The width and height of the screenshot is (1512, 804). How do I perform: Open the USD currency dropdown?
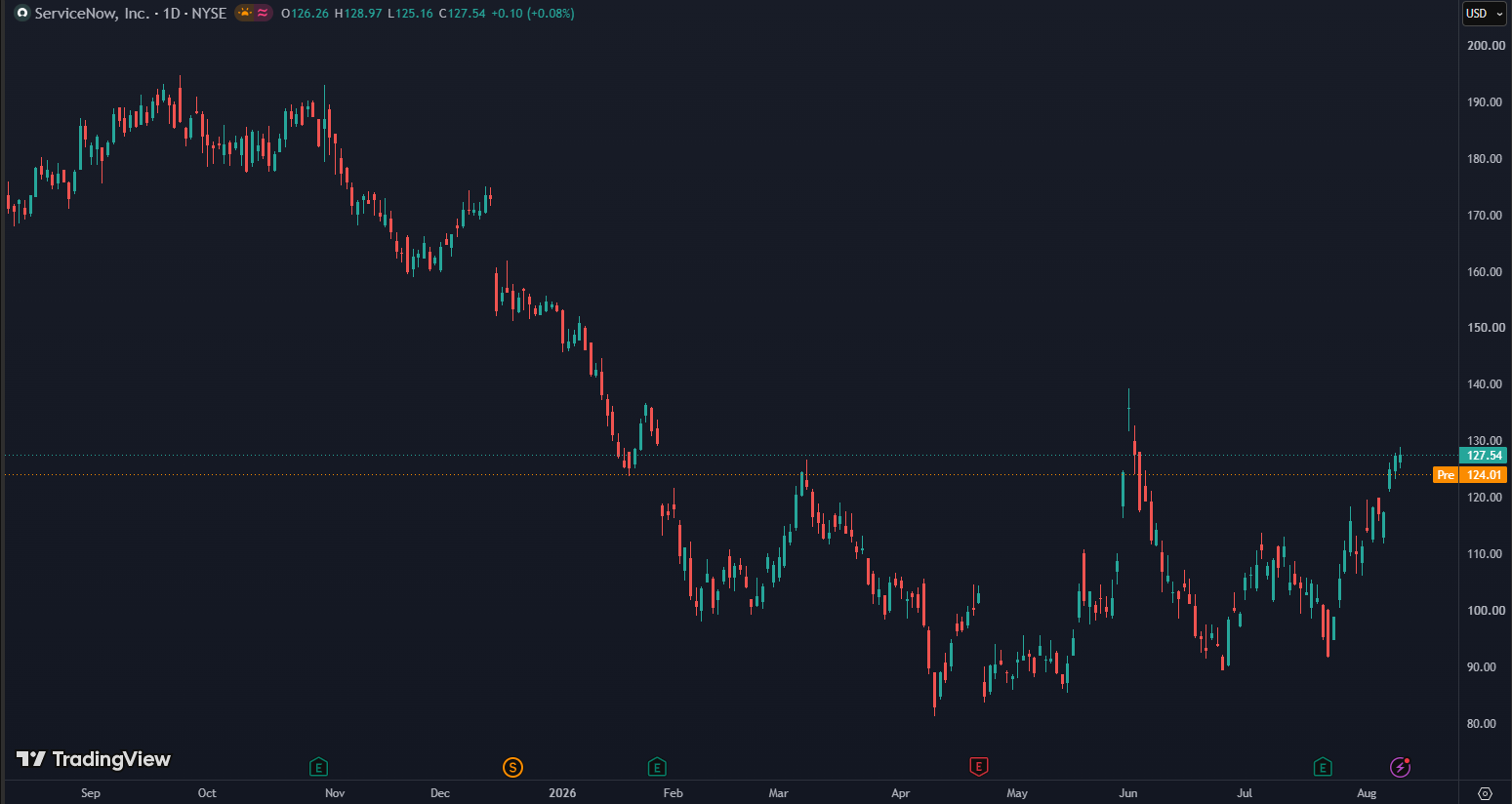[1485, 14]
